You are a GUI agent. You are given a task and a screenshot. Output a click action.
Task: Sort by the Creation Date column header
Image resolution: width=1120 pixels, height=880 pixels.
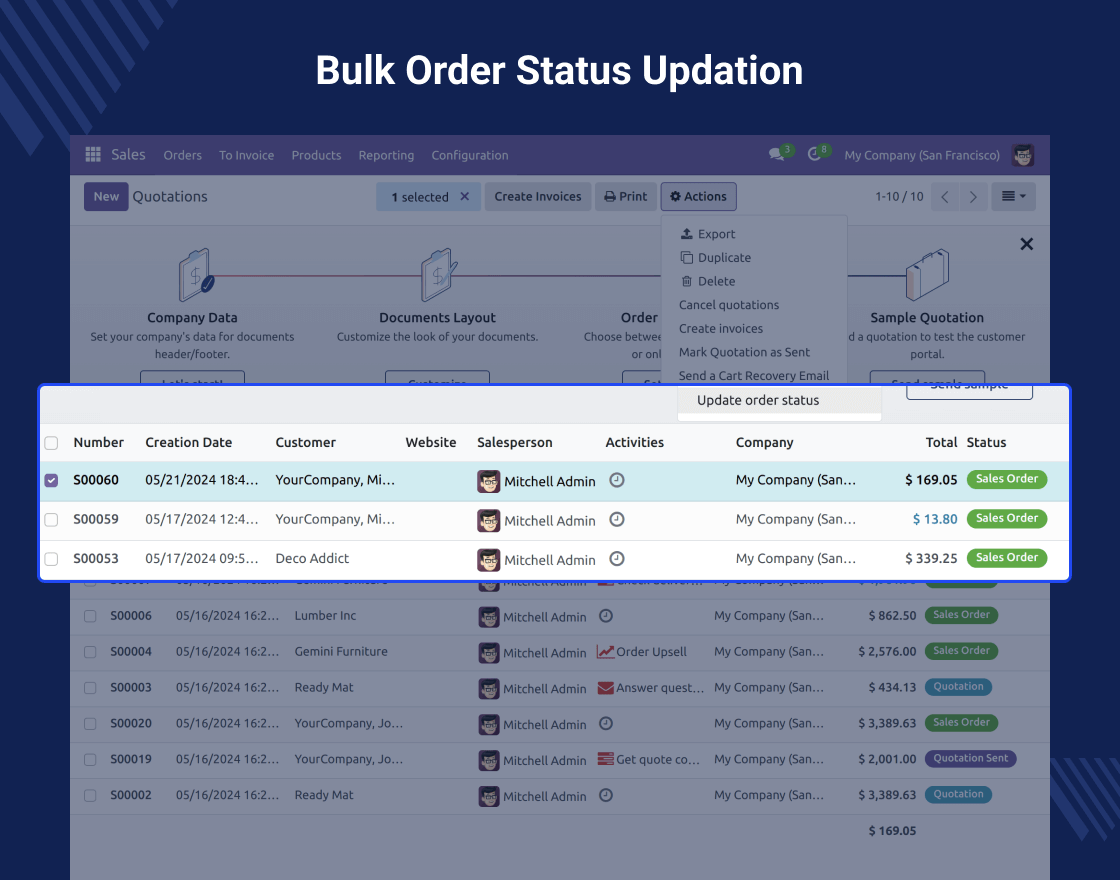click(x=189, y=442)
